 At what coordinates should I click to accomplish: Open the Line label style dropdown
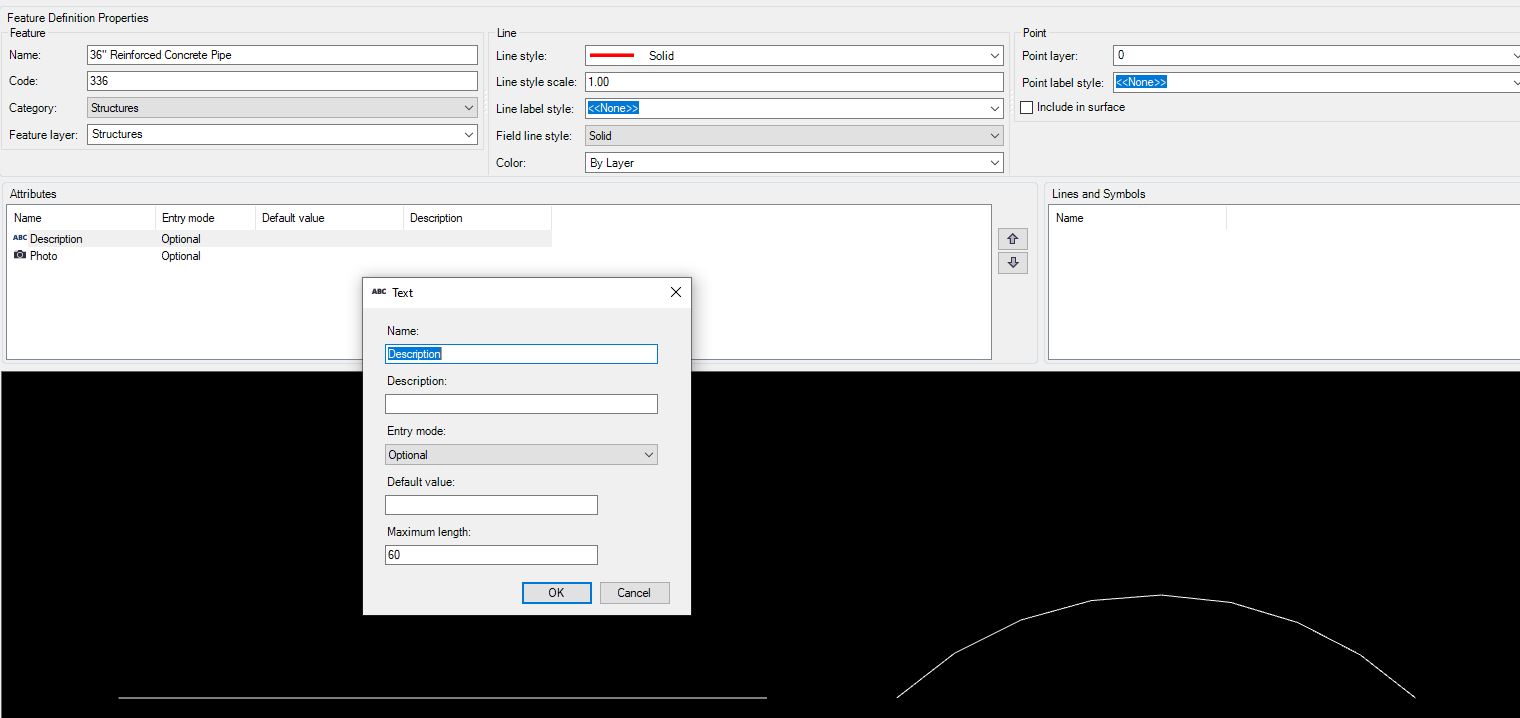[993, 108]
